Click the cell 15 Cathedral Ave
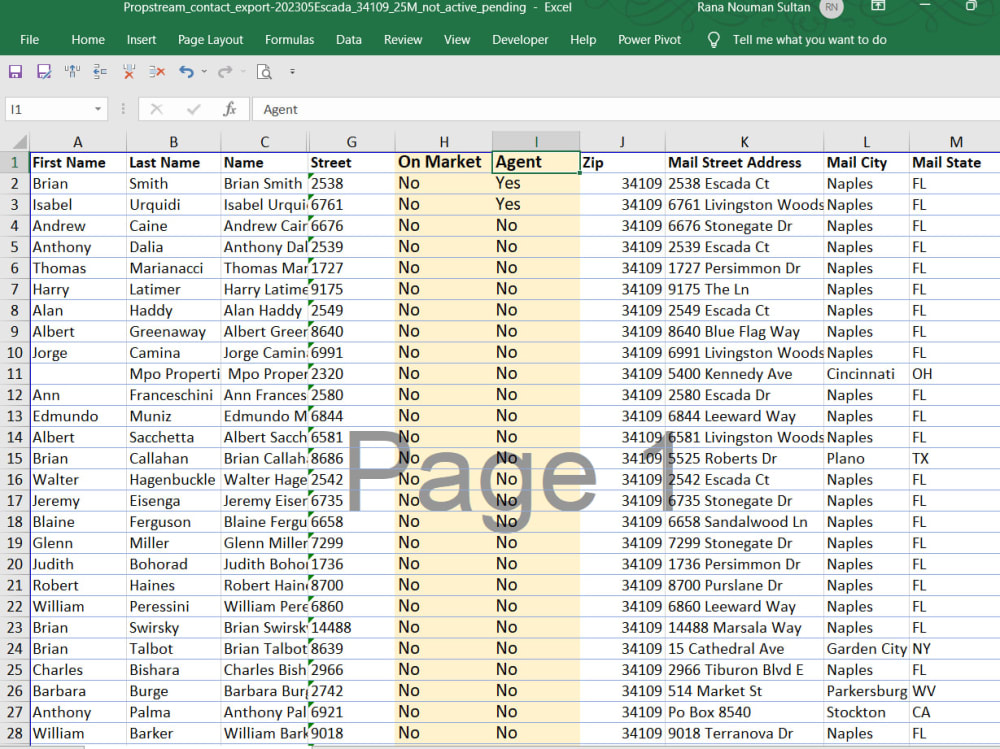 (x=744, y=649)
